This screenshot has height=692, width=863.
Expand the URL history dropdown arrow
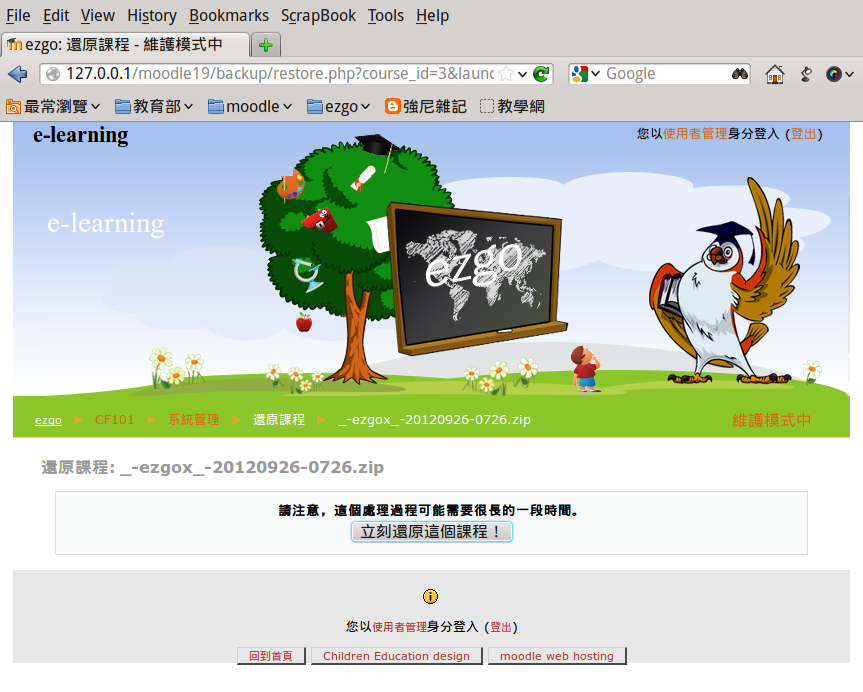[522, 74]
